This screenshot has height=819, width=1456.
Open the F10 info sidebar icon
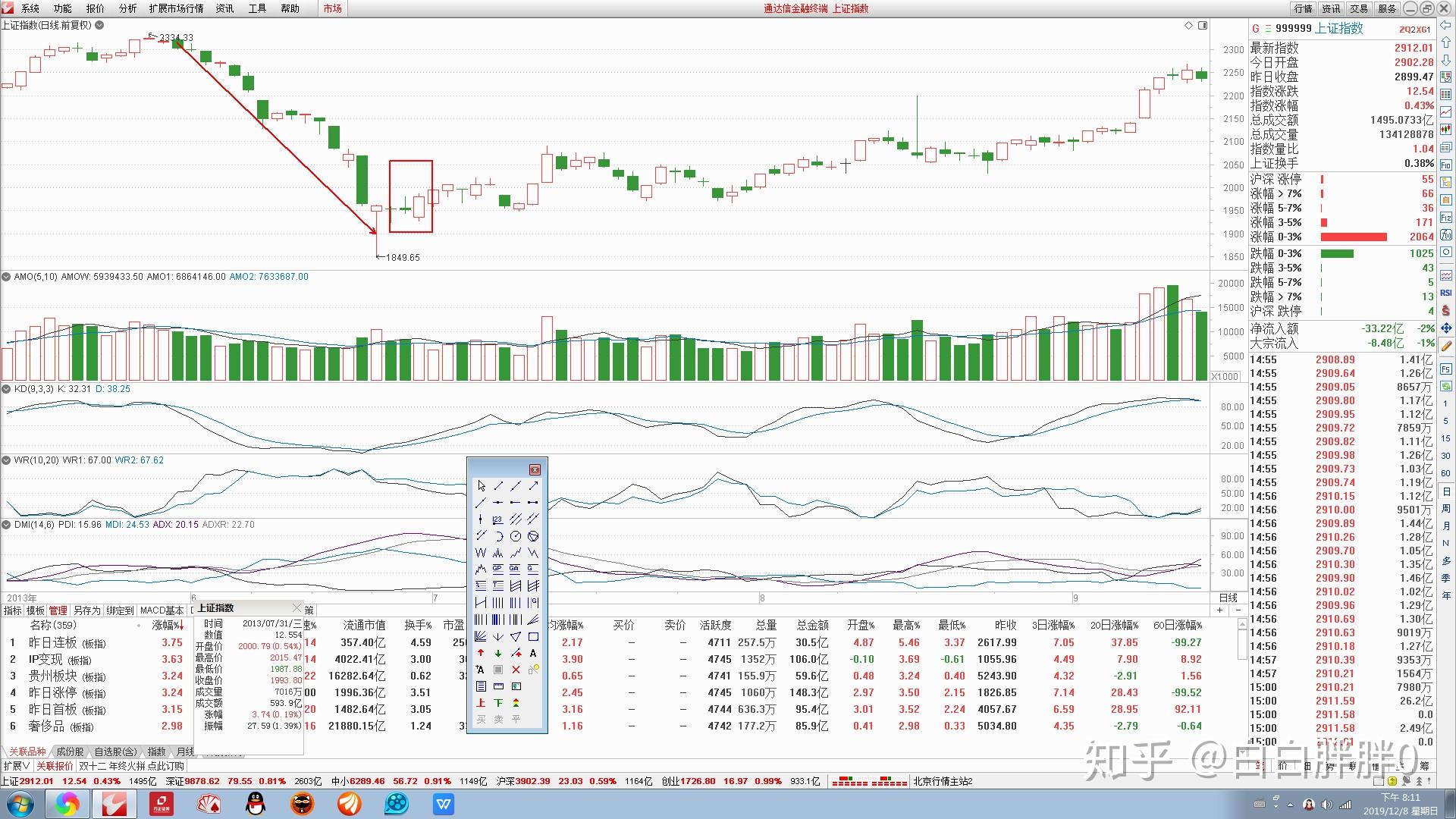coord(1445,165)
